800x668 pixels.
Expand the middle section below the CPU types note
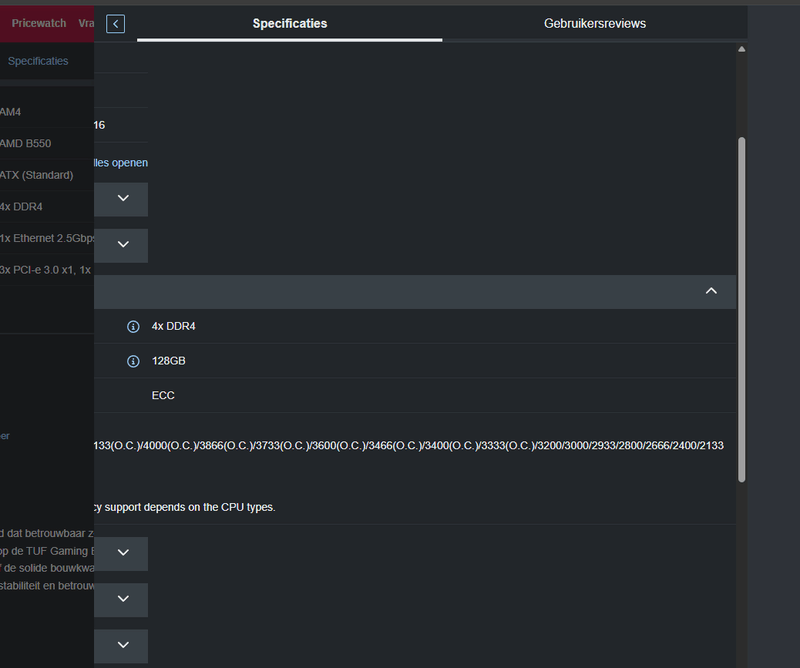123,599
